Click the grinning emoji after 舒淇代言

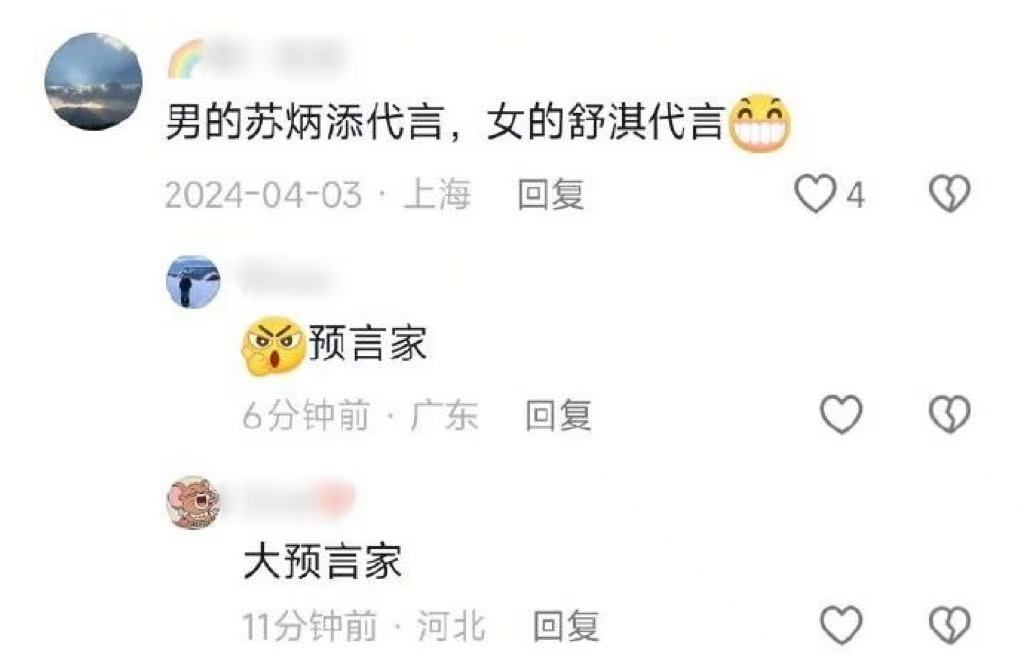tap(760, 123)
